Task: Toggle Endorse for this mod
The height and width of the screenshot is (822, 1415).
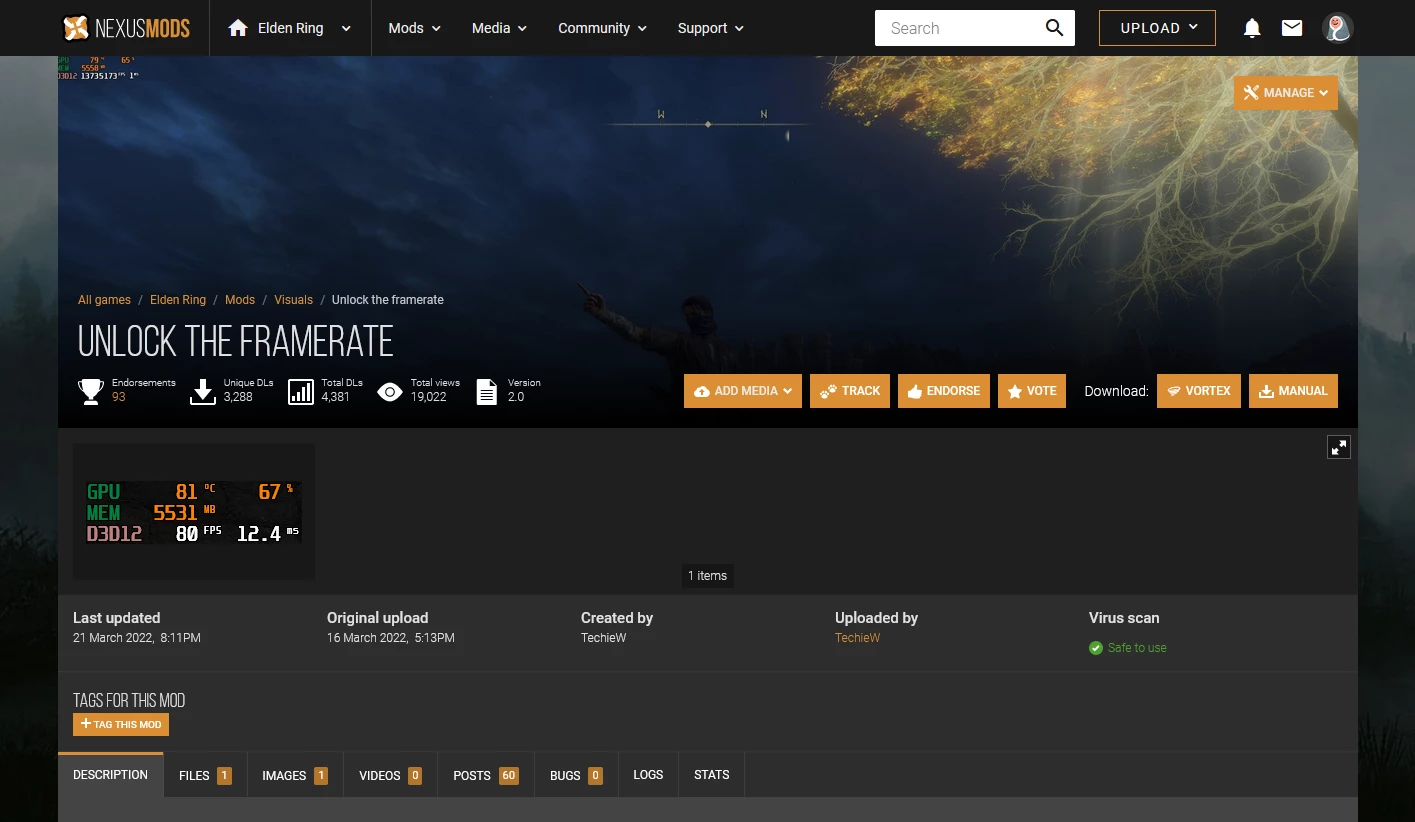Action: 943,391
